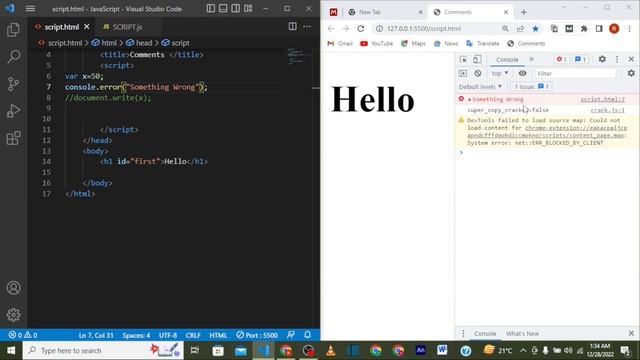
Task: Reload the page in Chrome
Action: point(361,29)
